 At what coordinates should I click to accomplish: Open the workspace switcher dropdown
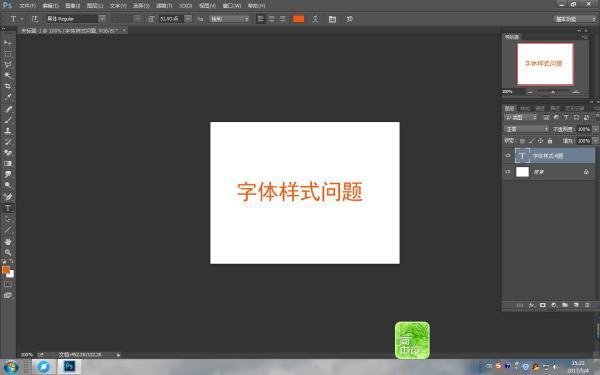tap(575, 19)
